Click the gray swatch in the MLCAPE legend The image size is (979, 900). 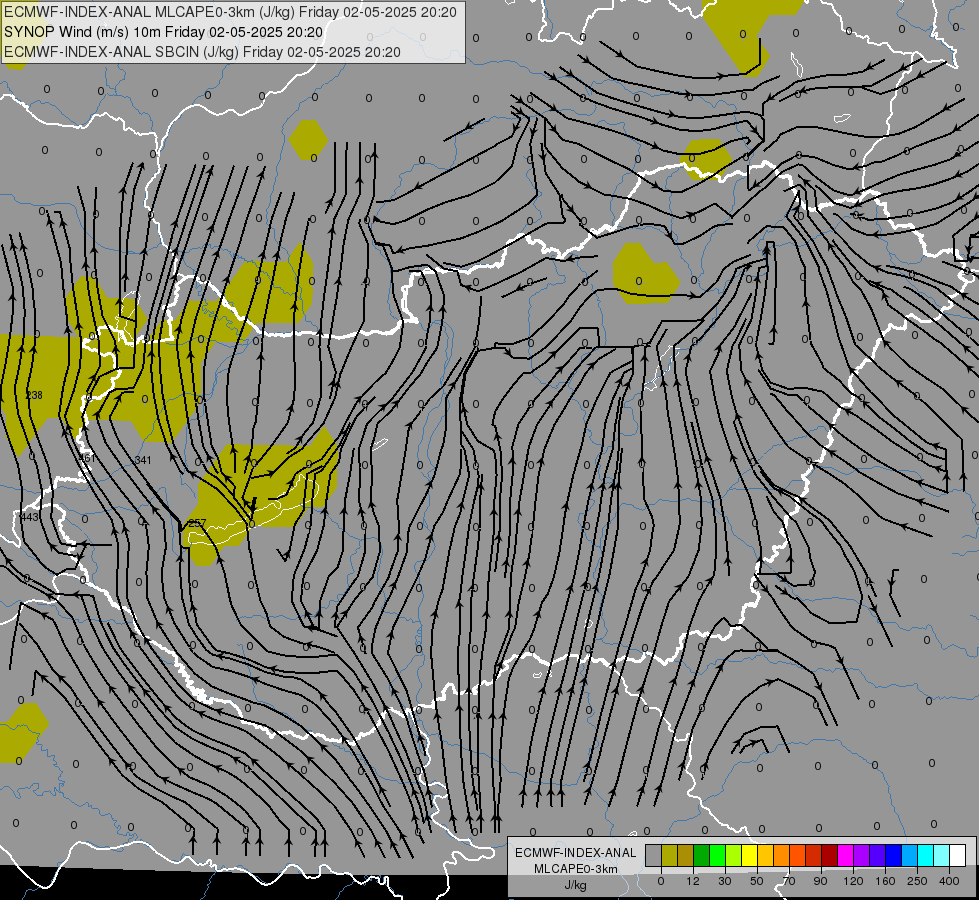pos(654,855)
